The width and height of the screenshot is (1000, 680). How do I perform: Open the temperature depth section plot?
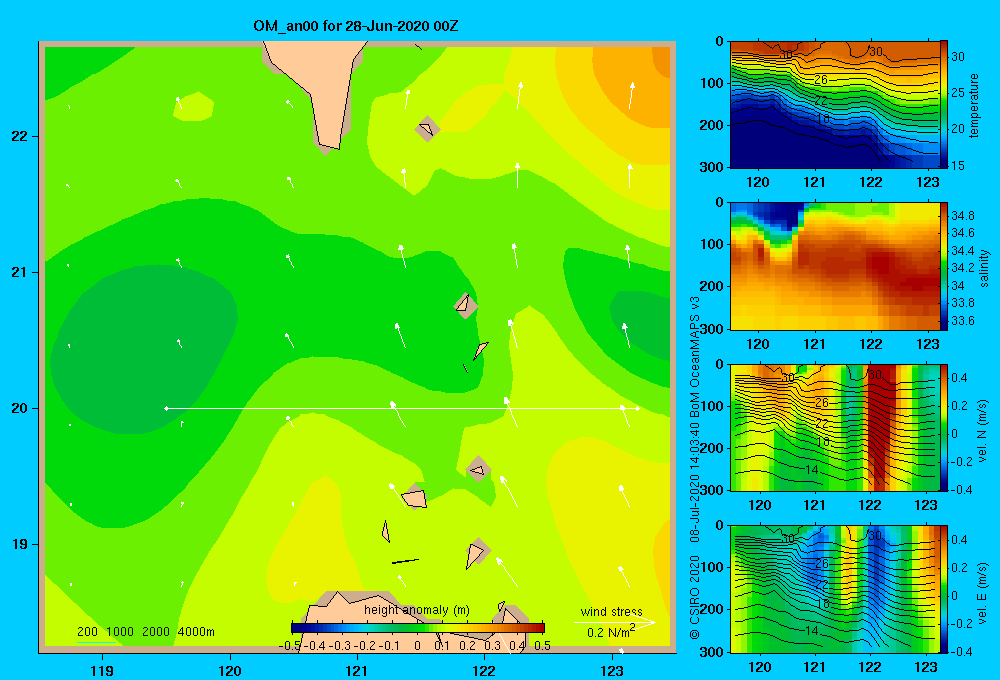(x=835, y=105)
